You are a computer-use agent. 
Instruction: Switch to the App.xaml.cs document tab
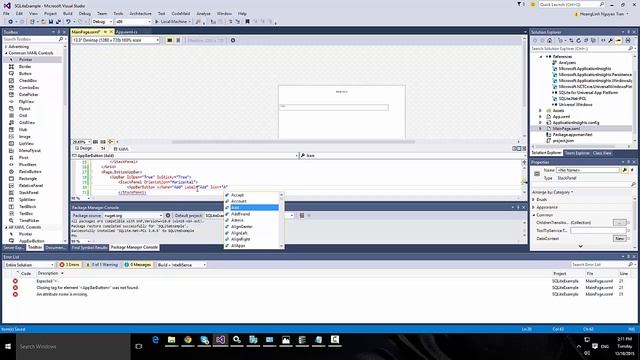[127, 32]
